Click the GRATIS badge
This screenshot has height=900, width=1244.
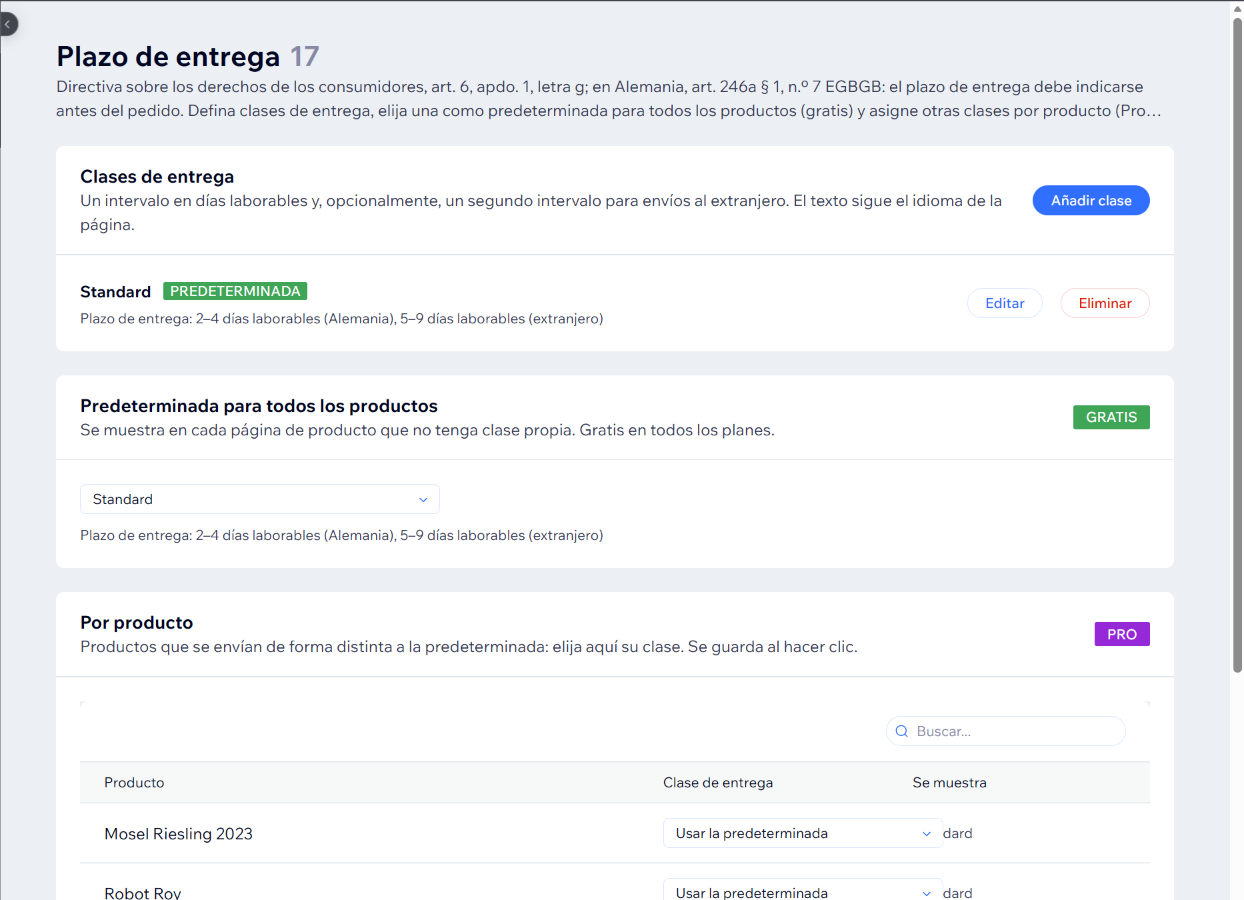pos(1111,417)
